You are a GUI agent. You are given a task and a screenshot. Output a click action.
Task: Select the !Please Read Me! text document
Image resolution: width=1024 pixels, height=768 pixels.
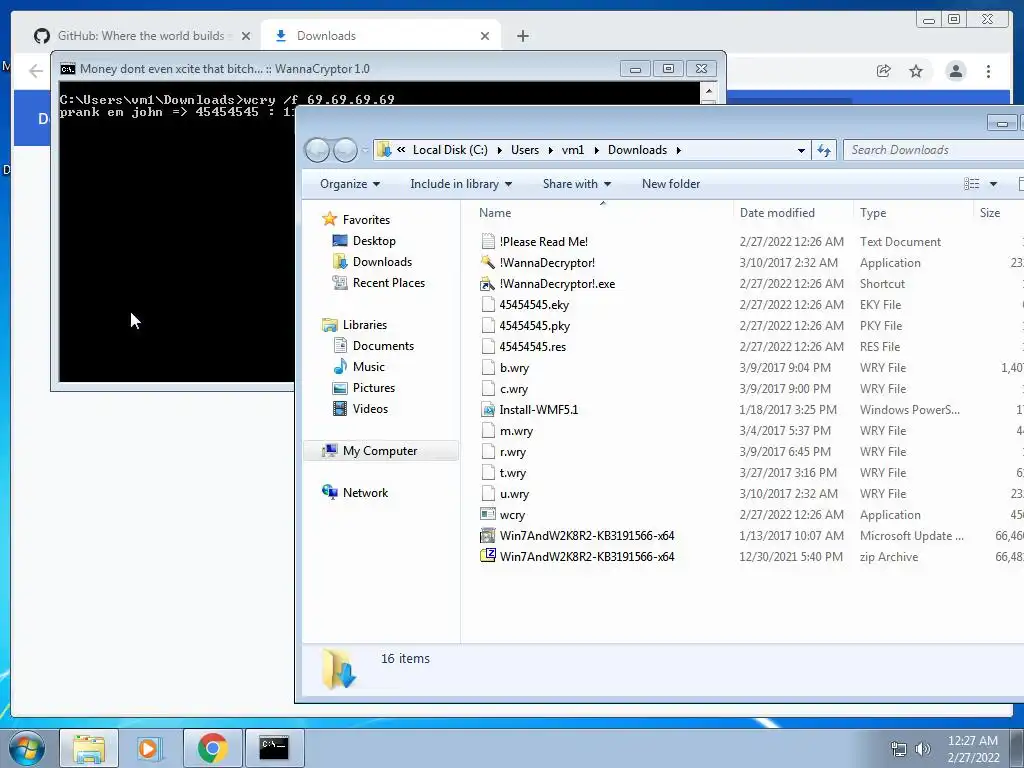(543, 242)
